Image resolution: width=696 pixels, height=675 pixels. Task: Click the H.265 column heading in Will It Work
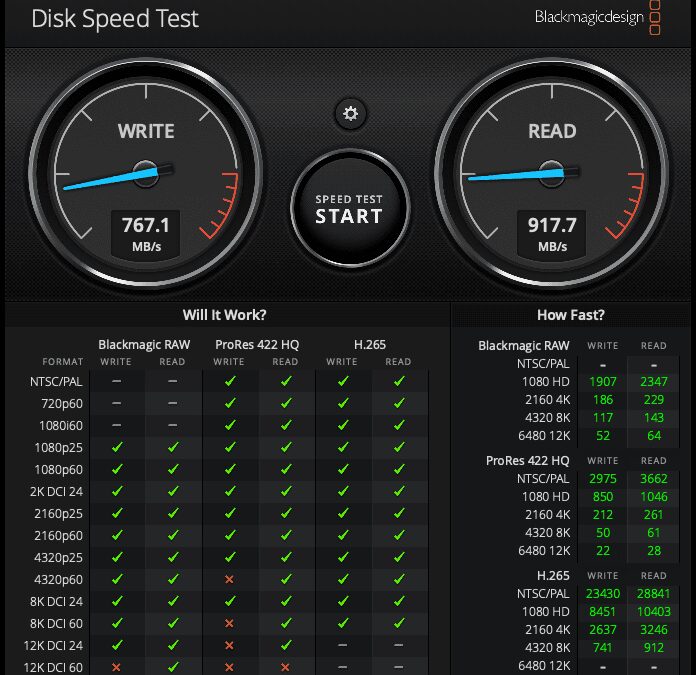[370, 344]
